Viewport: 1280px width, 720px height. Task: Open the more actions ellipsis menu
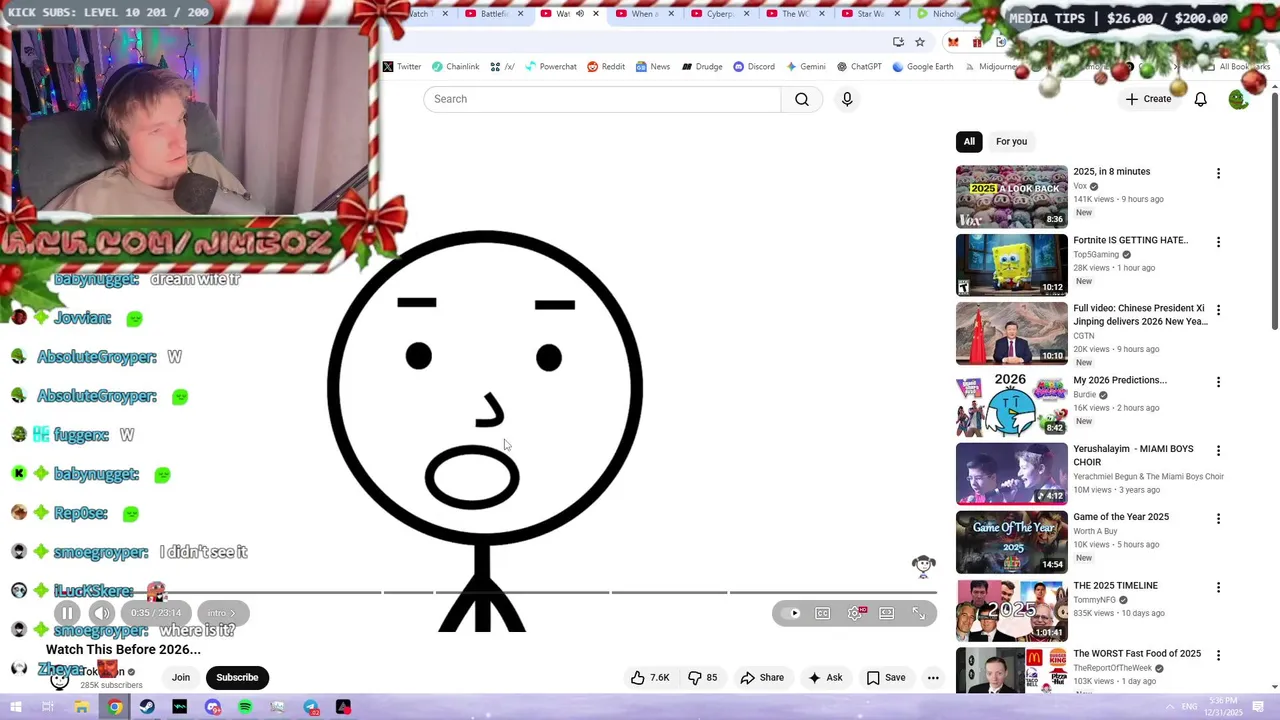[x=933, y=677]
